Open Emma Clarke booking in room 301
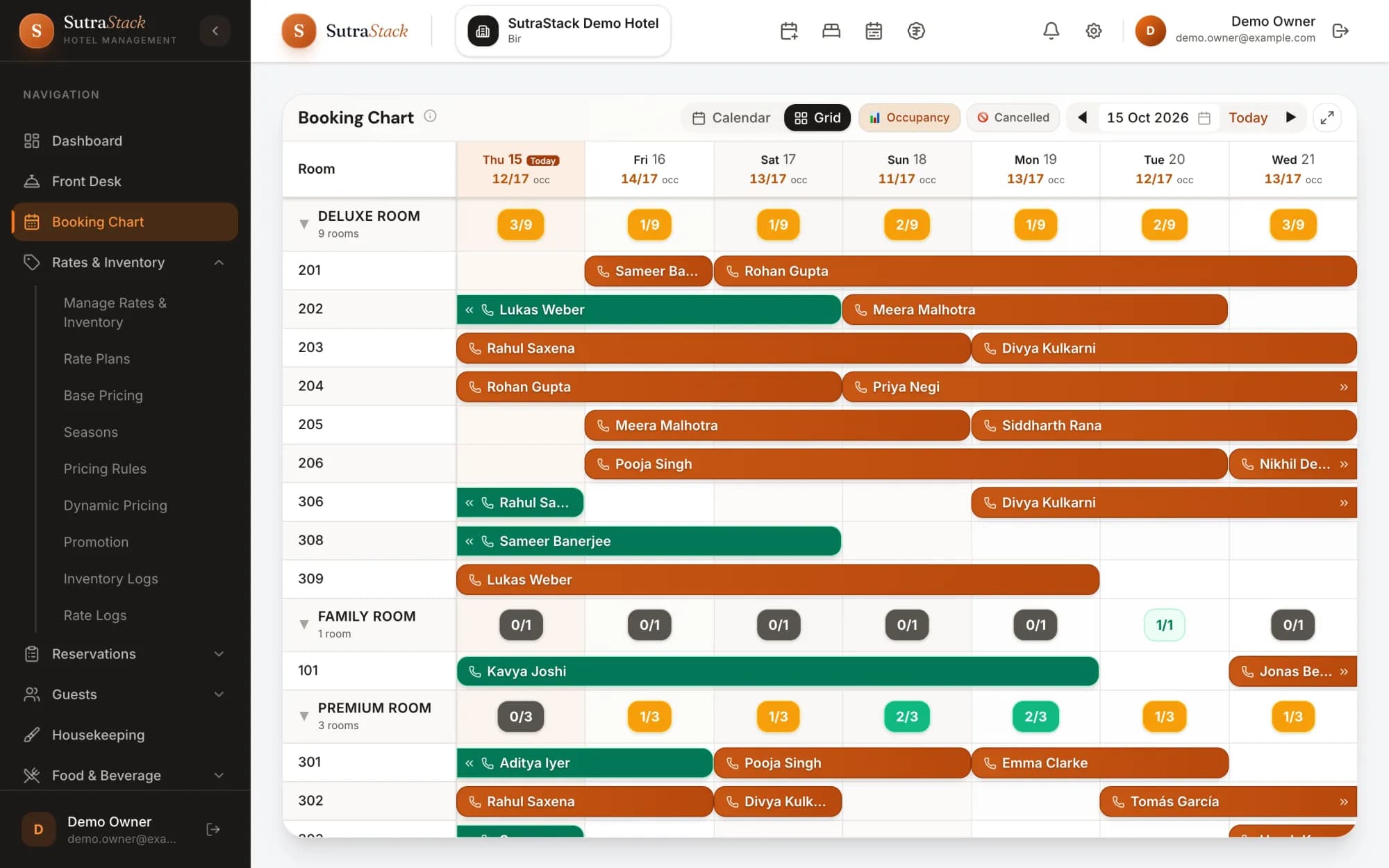Screen dimensions: 1389x868 [1099, 763]
